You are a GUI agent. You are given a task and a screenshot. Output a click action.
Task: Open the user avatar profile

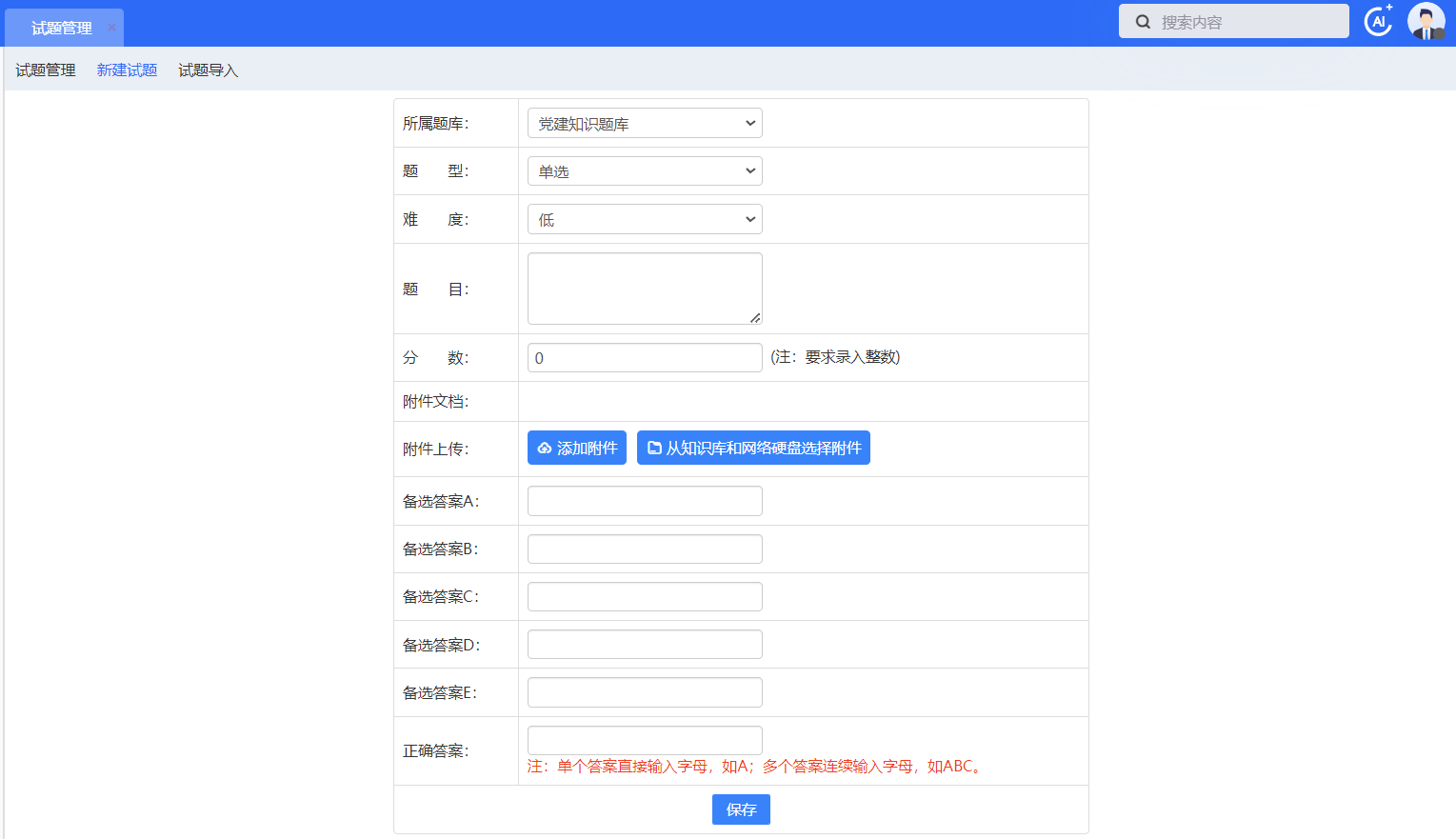click(x=1426, y=21)
